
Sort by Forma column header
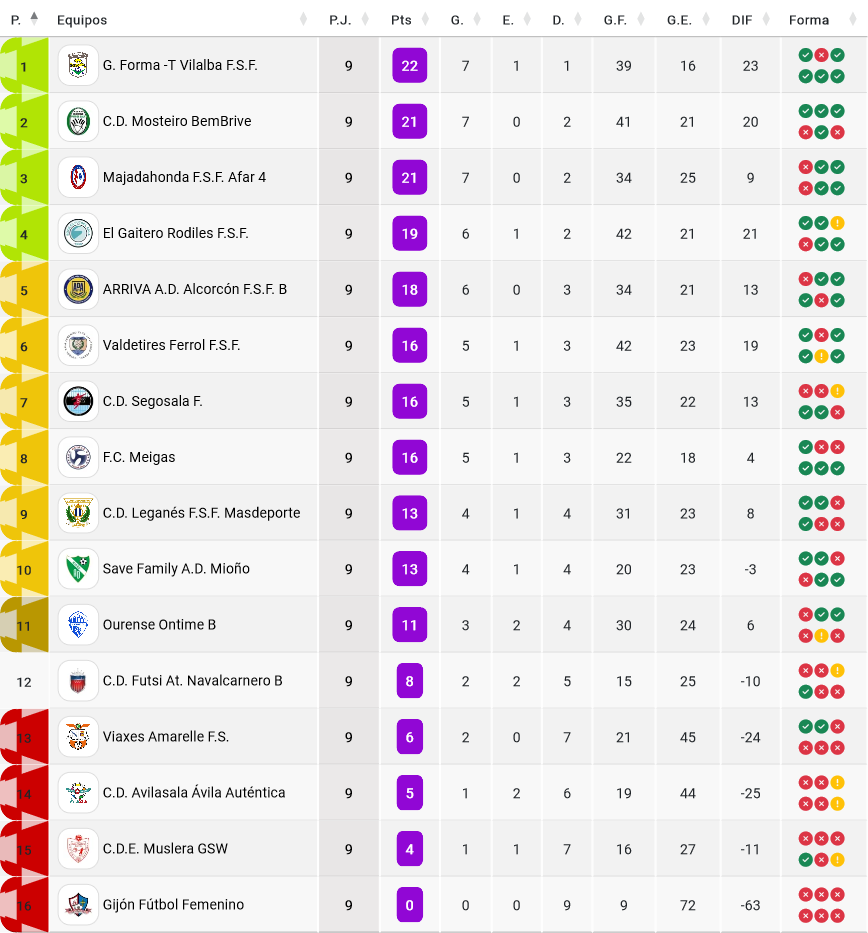coord(808,20)
